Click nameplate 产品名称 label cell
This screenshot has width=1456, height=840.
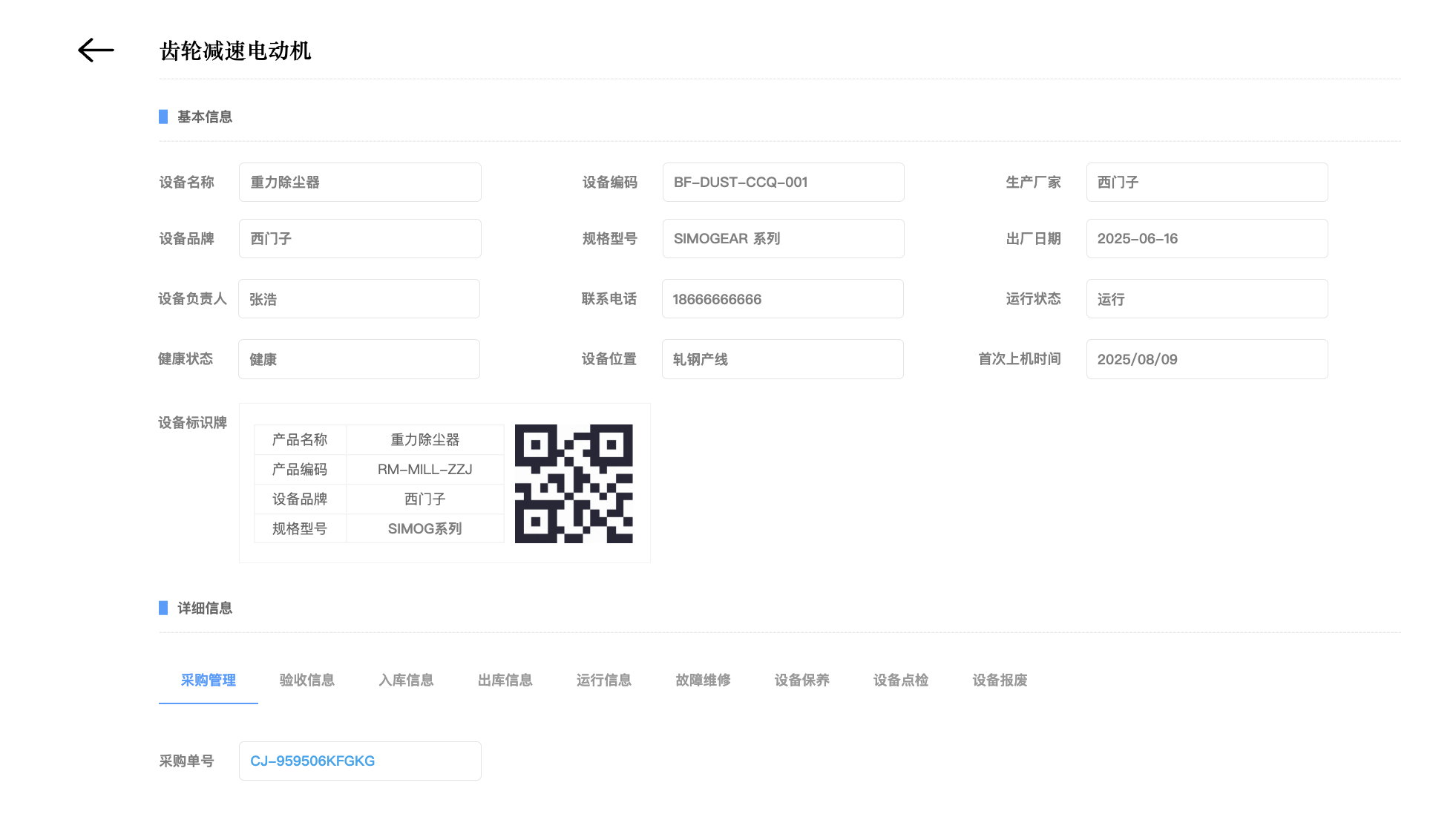(300, 439)
